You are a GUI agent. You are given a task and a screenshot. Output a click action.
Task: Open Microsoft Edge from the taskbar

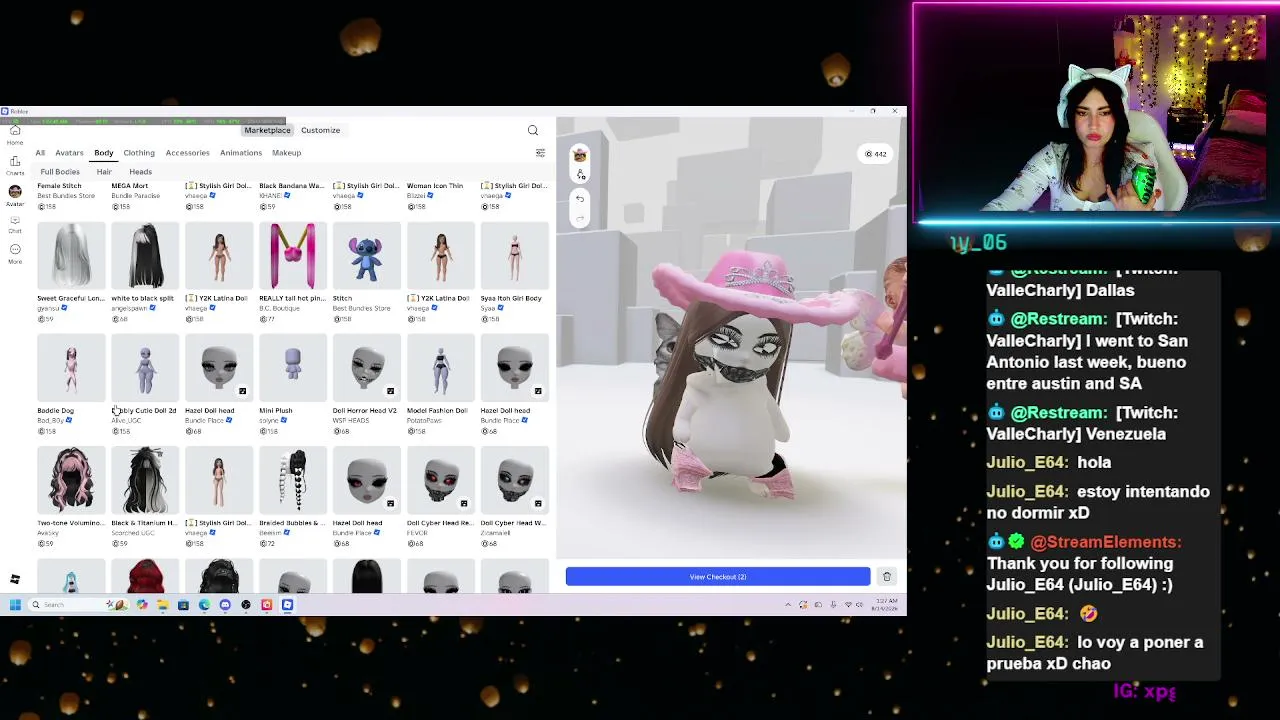(204, 604)
